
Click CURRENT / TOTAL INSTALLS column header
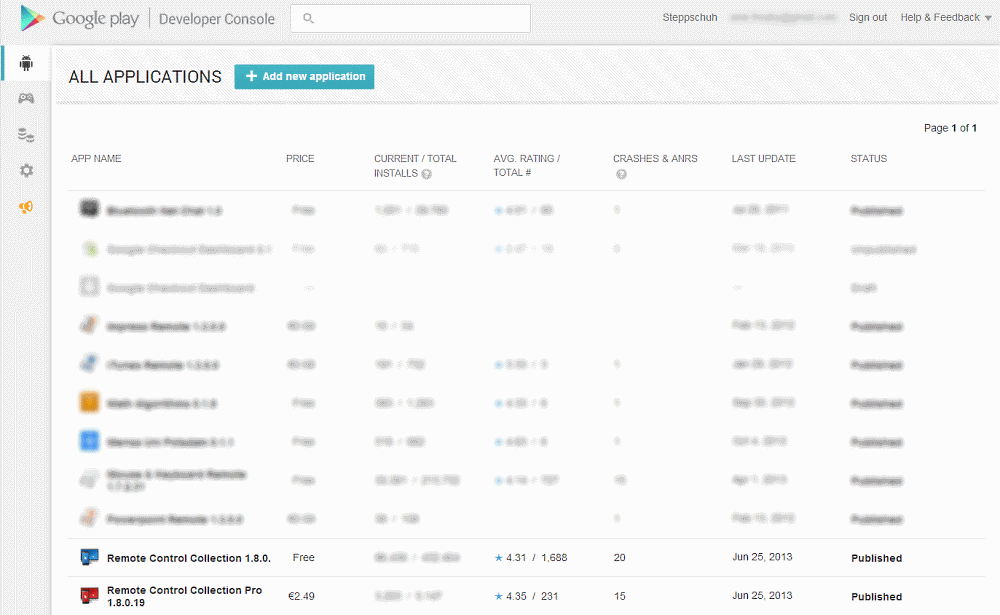415,166
